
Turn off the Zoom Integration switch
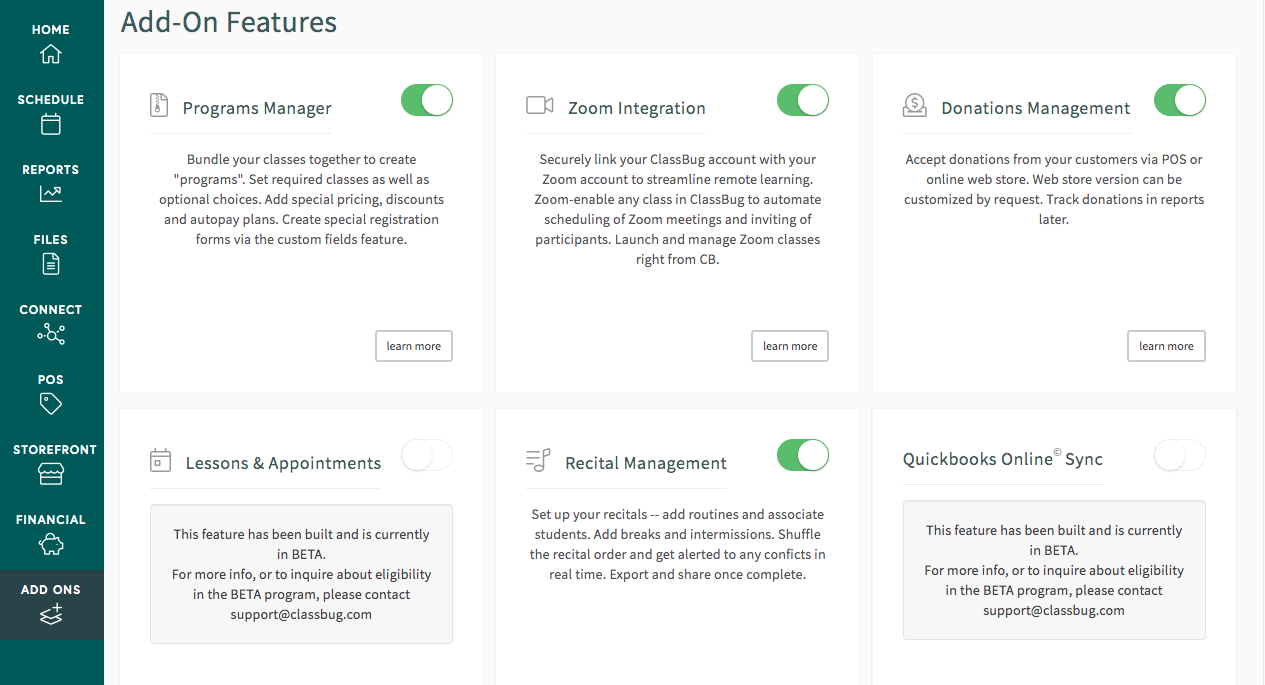pyautogui.click(x=803, y=100)
